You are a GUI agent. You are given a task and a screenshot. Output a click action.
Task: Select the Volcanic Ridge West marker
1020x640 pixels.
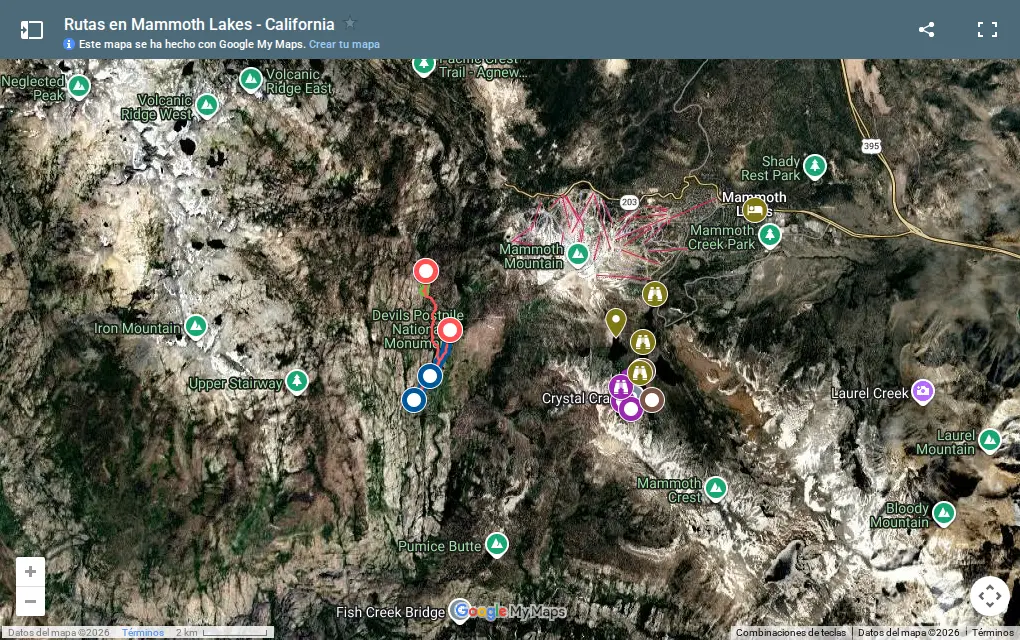pyautogui.click(x=207, y=105)
